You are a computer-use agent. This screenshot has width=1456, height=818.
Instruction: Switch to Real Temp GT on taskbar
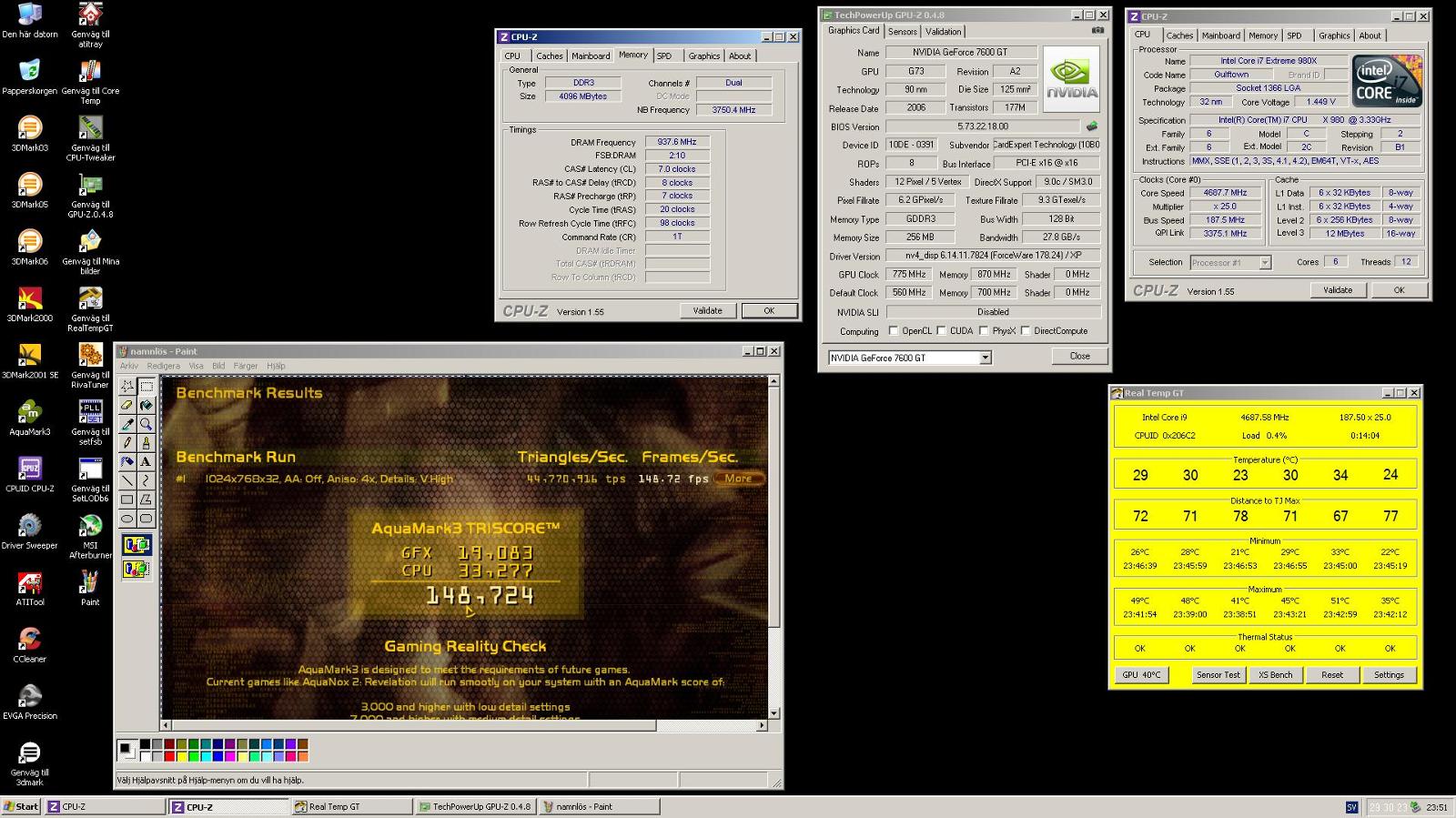click(x=352, y=807)
